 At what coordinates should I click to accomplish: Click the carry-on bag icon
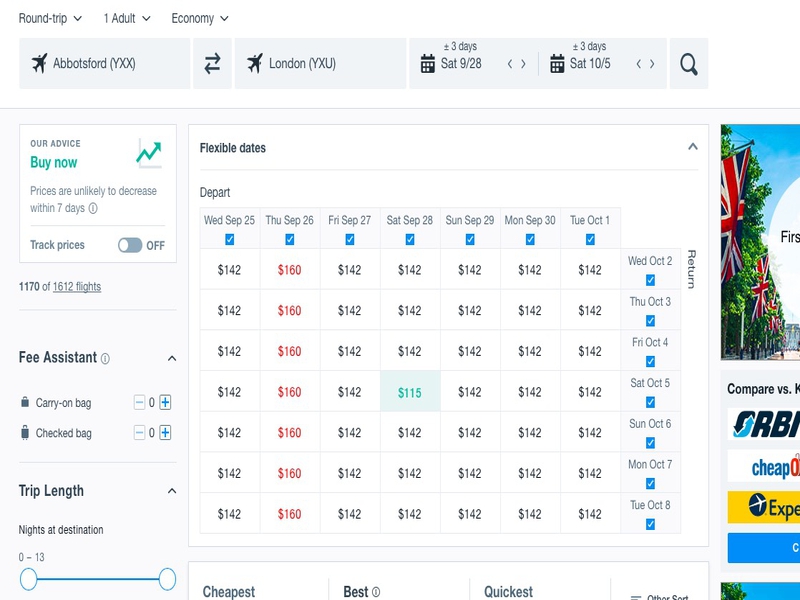click(x=24, y=402)
